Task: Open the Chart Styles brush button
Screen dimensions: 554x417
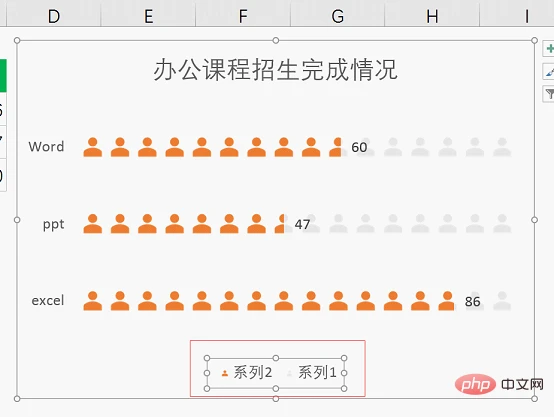Action: [x=549, y=72]
